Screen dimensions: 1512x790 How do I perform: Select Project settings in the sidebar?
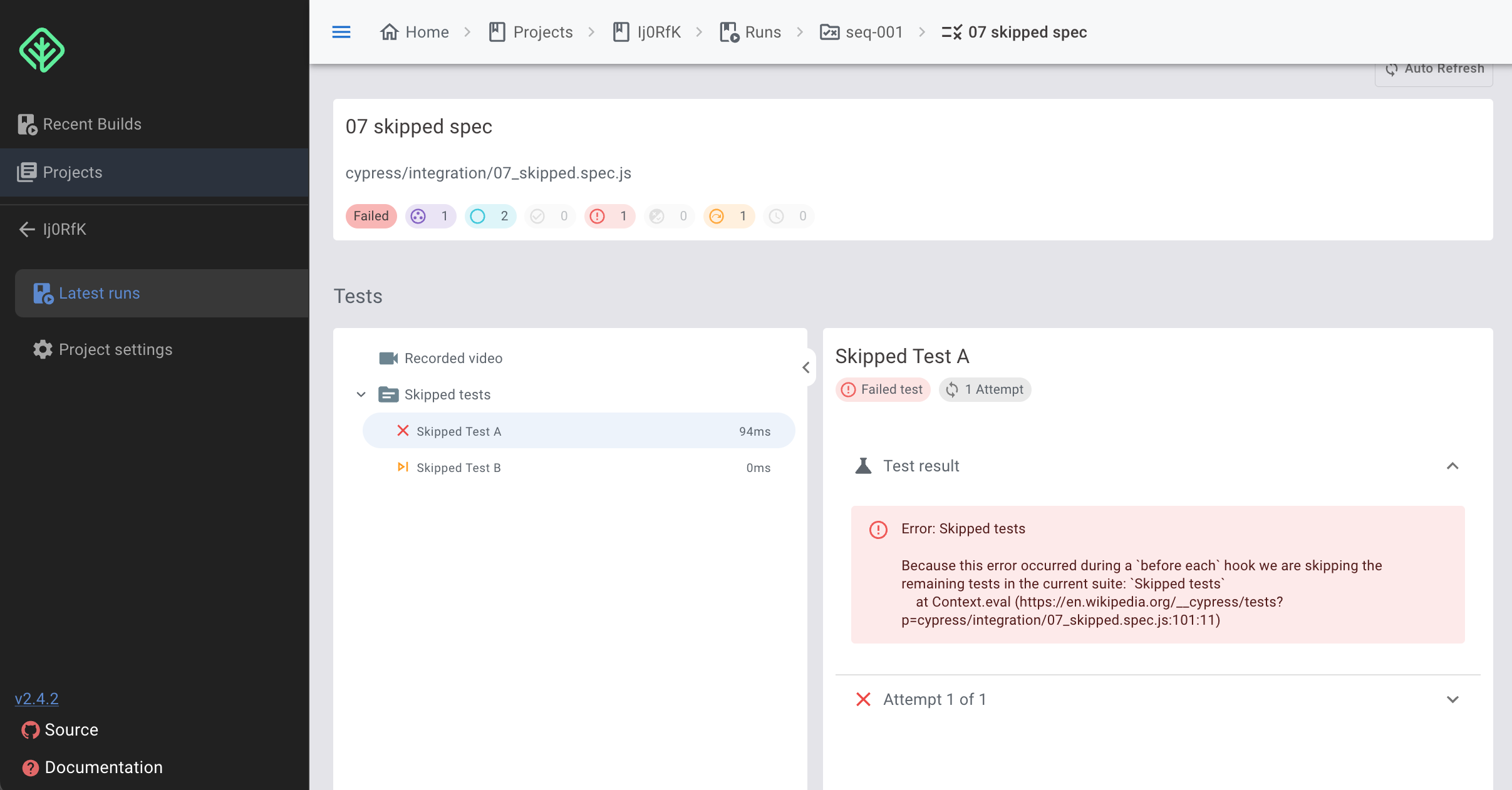pyautogui.click(x=115, y=349)
